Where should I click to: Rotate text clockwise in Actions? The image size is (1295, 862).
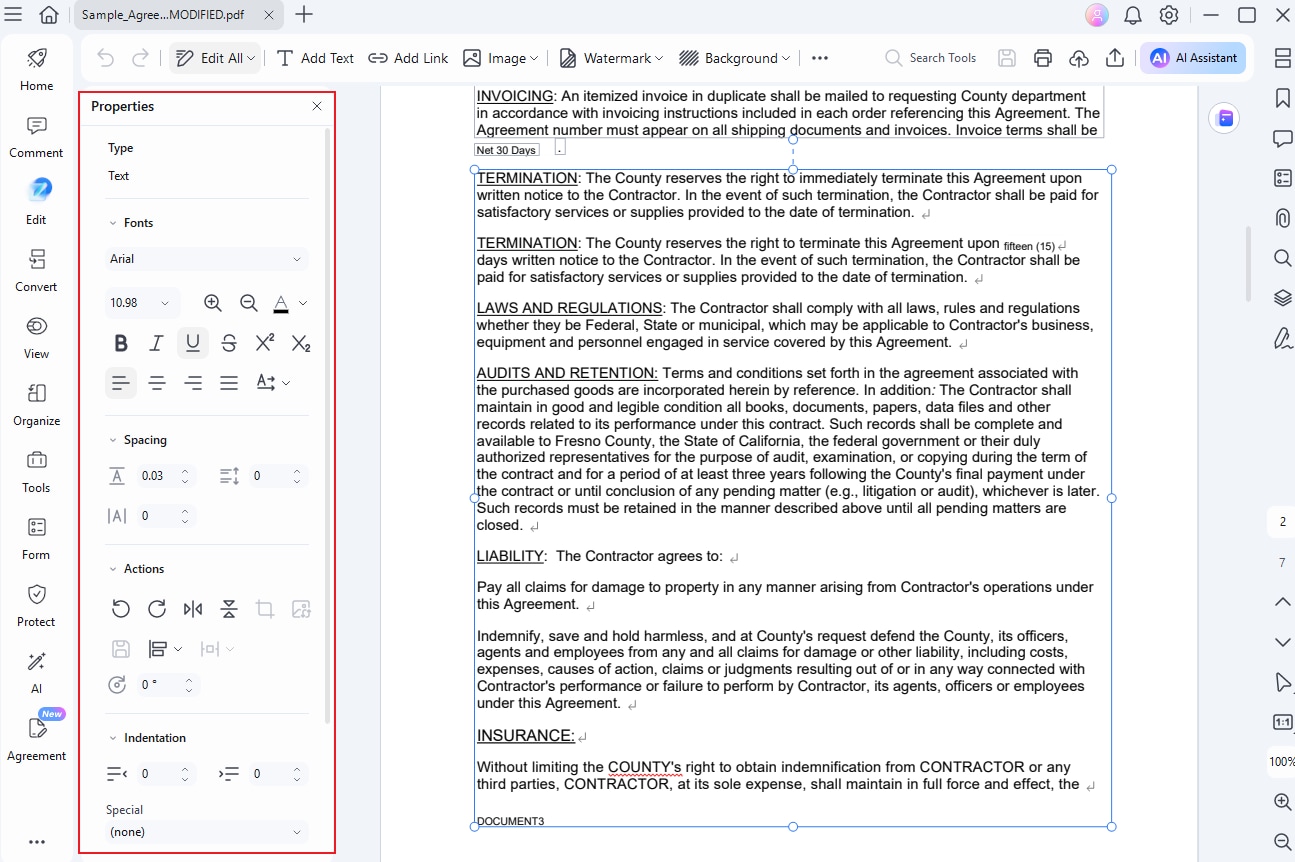[x=157, y=609]
